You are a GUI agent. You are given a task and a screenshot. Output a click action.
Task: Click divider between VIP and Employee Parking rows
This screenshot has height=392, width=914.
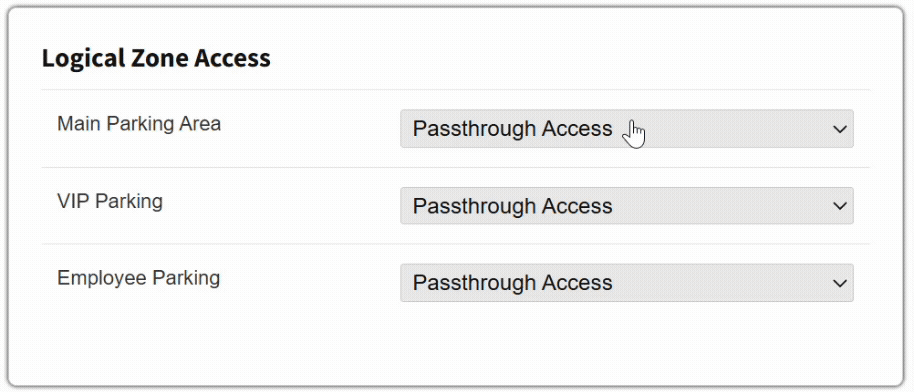[456, 244]
